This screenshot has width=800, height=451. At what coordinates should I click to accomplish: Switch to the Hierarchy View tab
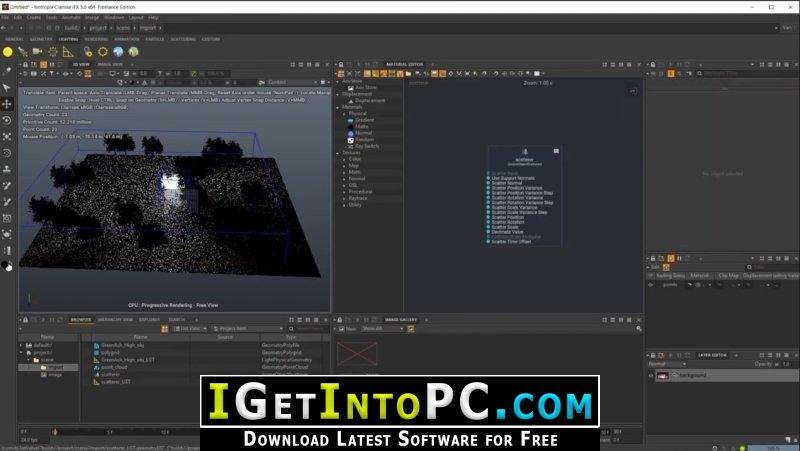pyautogui.click(x=115, y=320)
